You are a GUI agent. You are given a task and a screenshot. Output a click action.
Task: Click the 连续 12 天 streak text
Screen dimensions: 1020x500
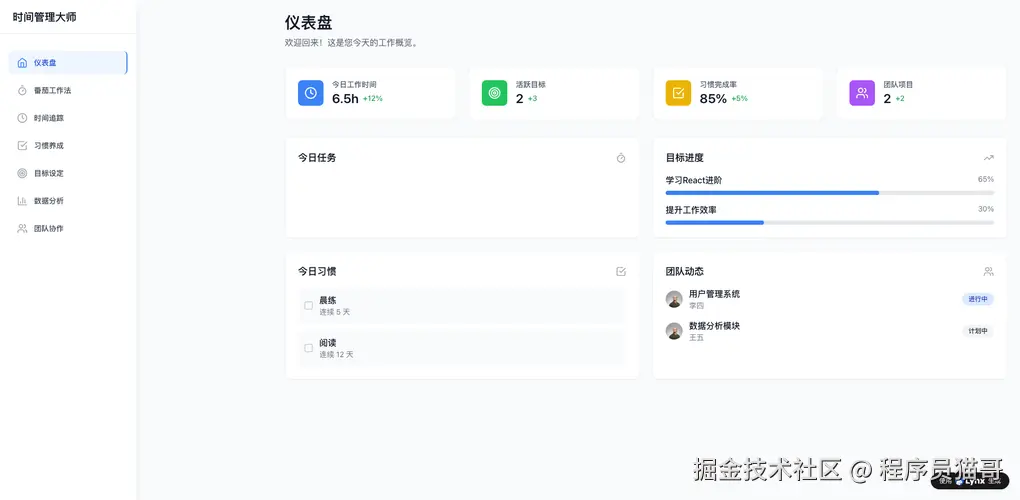[x=336, y=354]
